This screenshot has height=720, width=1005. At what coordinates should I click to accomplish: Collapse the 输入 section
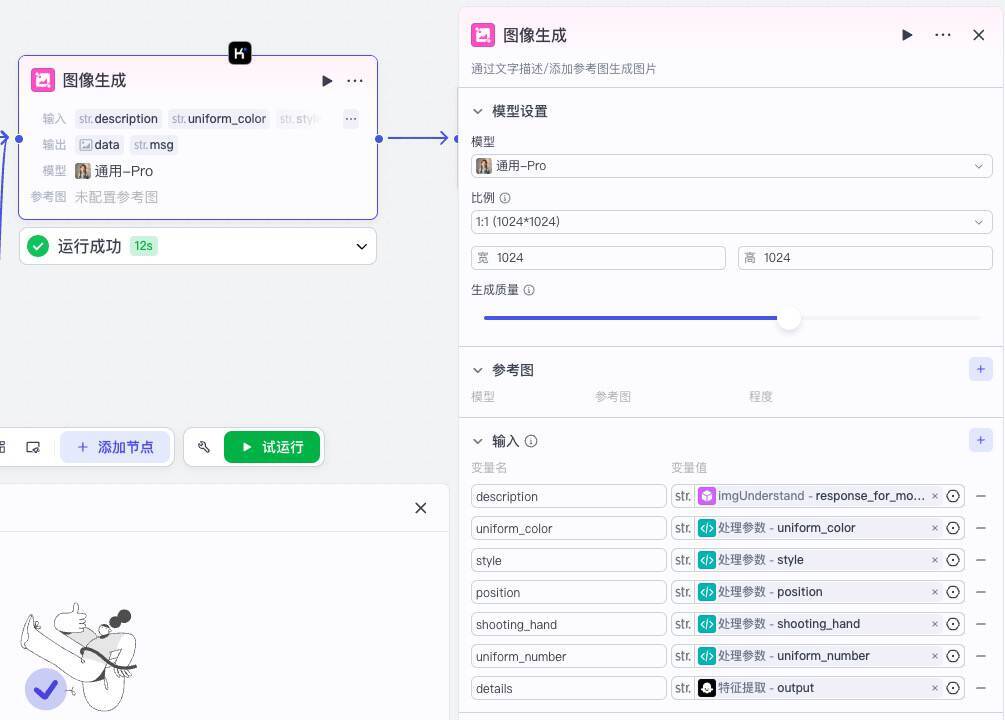[x=478, y=441]
